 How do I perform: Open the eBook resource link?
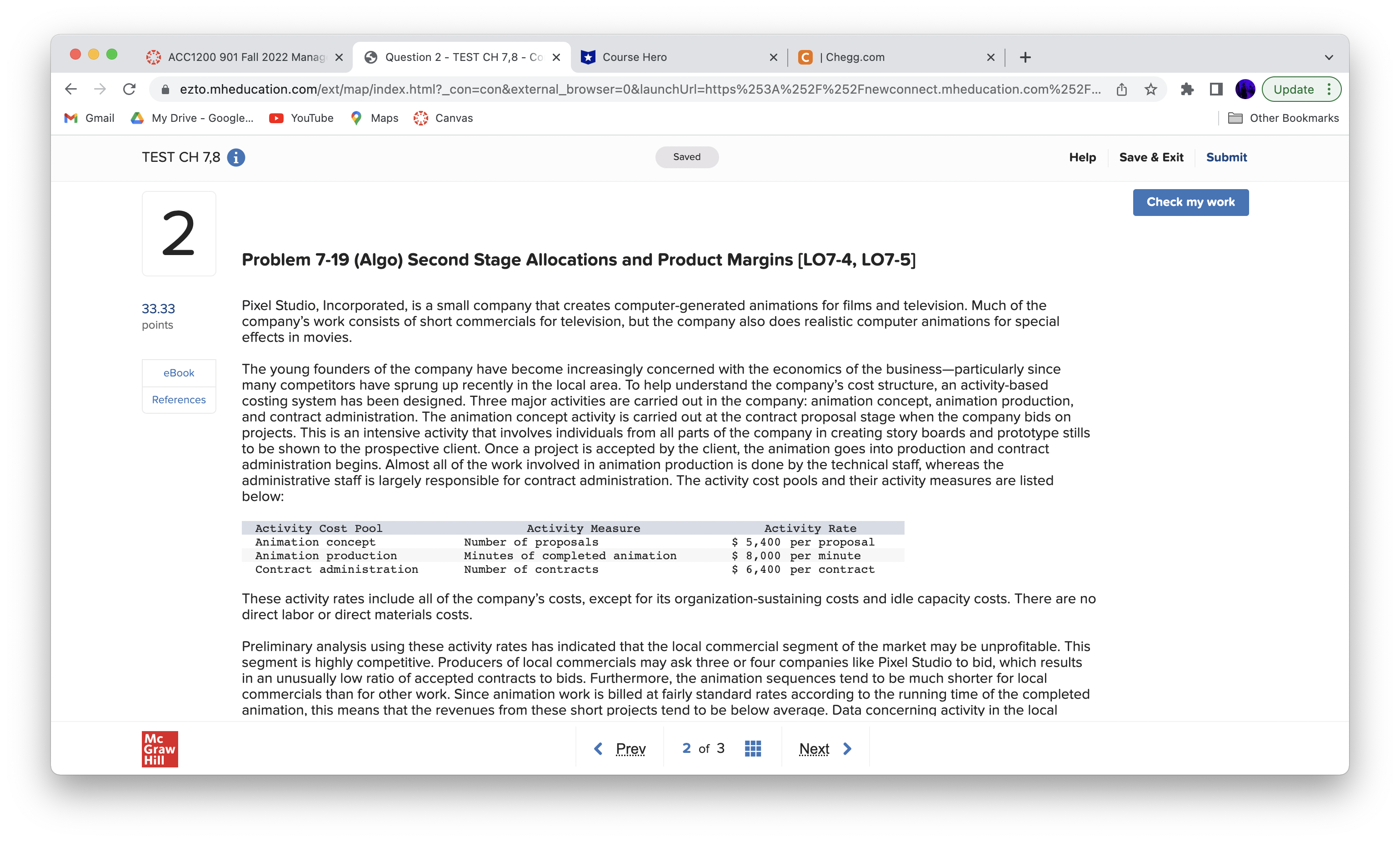[179, 373]
